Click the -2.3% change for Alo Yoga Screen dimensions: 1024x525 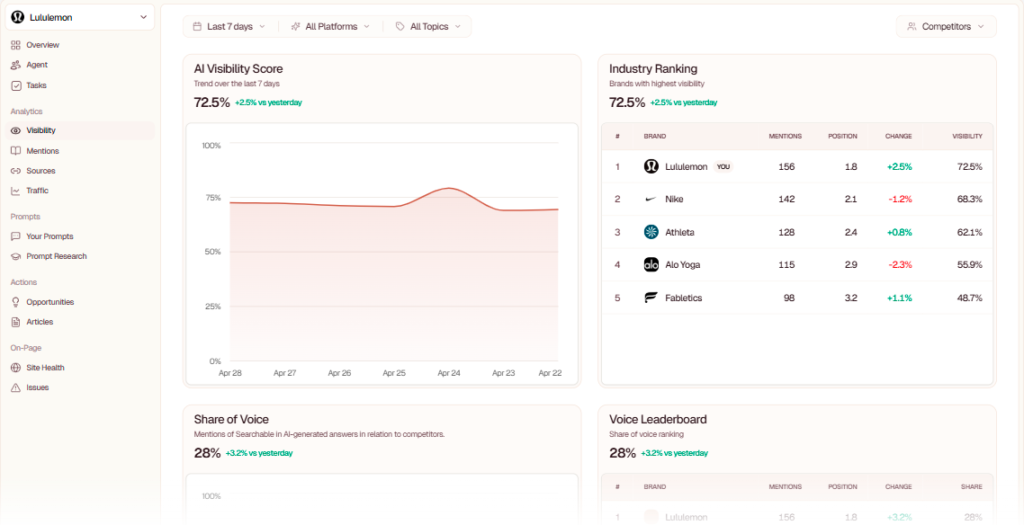[899, 264]
